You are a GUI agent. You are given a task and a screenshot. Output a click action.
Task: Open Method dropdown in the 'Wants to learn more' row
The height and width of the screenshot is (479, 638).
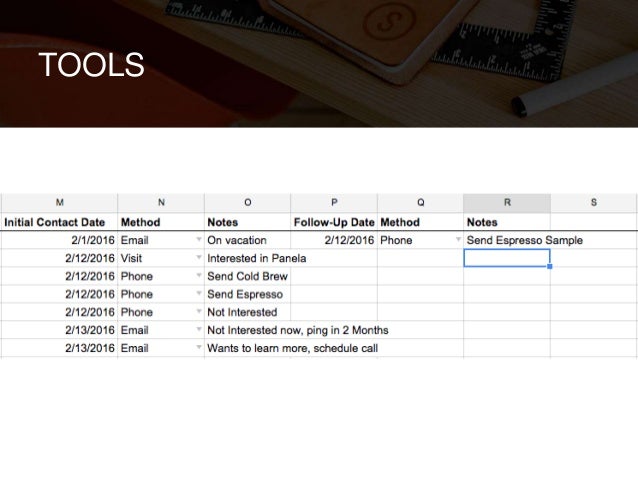pos(199,347)
